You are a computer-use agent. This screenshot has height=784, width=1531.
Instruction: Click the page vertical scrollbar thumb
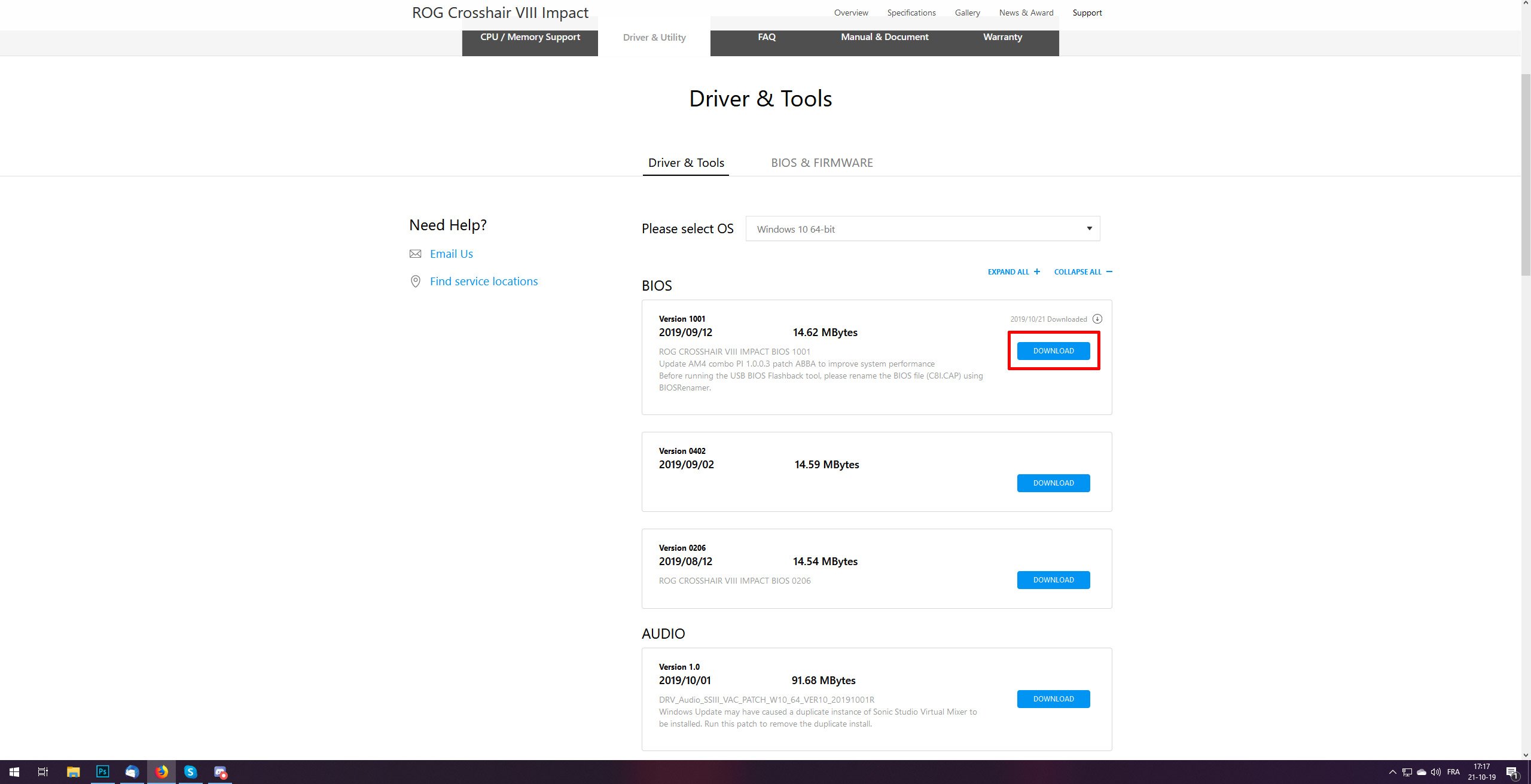[1526, 173]
